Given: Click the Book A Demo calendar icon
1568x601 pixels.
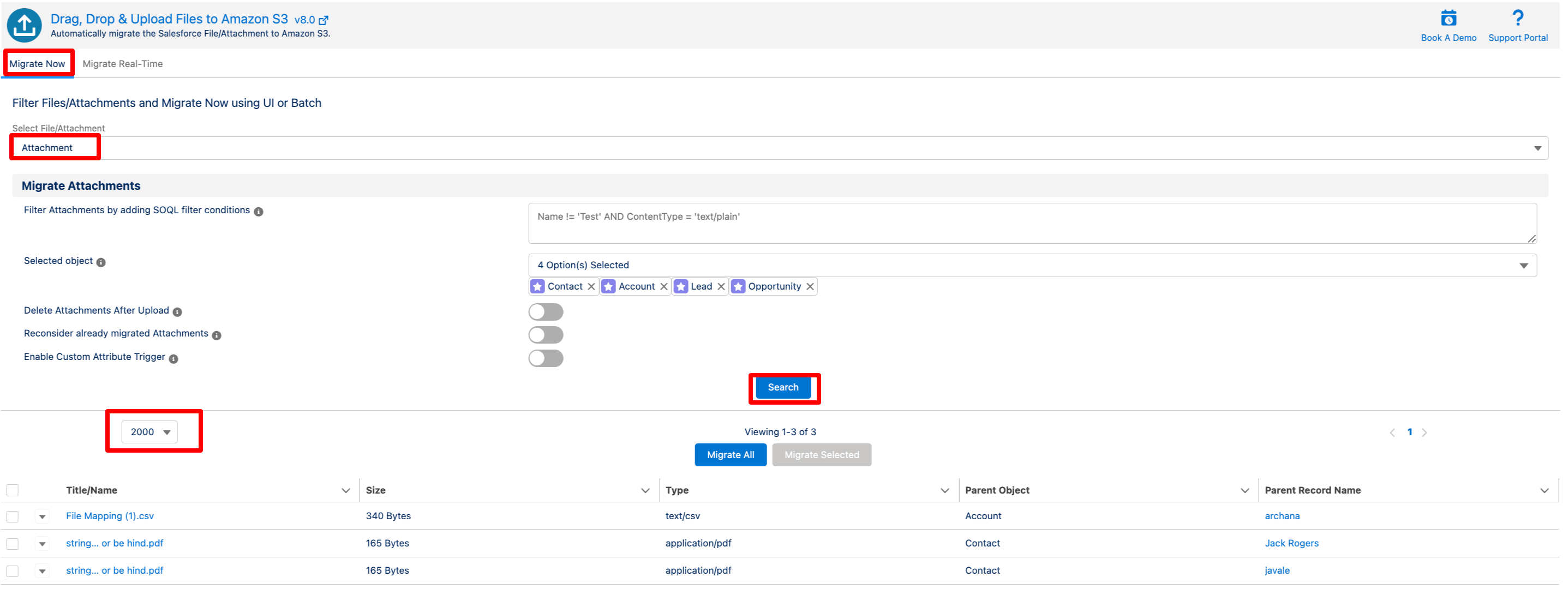Looking at the screenshot, I should (1448, 18).
